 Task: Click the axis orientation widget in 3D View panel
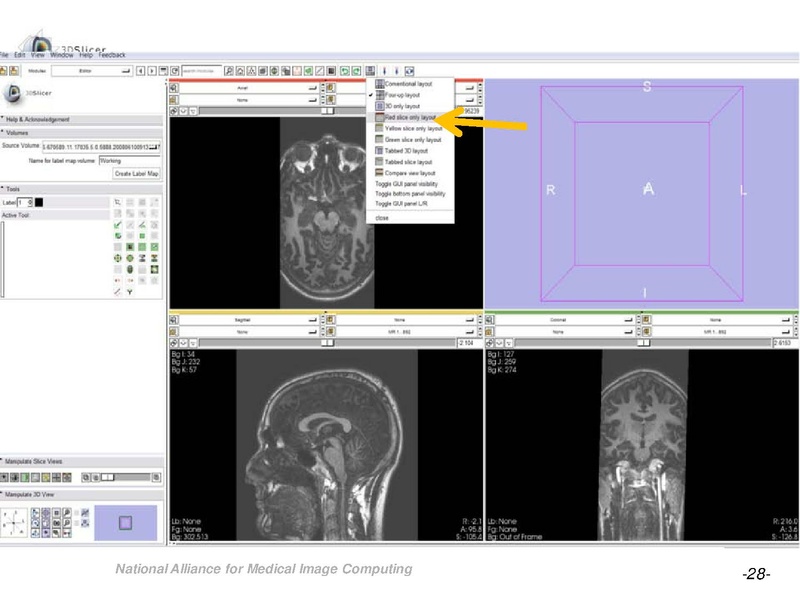[14, 523]
